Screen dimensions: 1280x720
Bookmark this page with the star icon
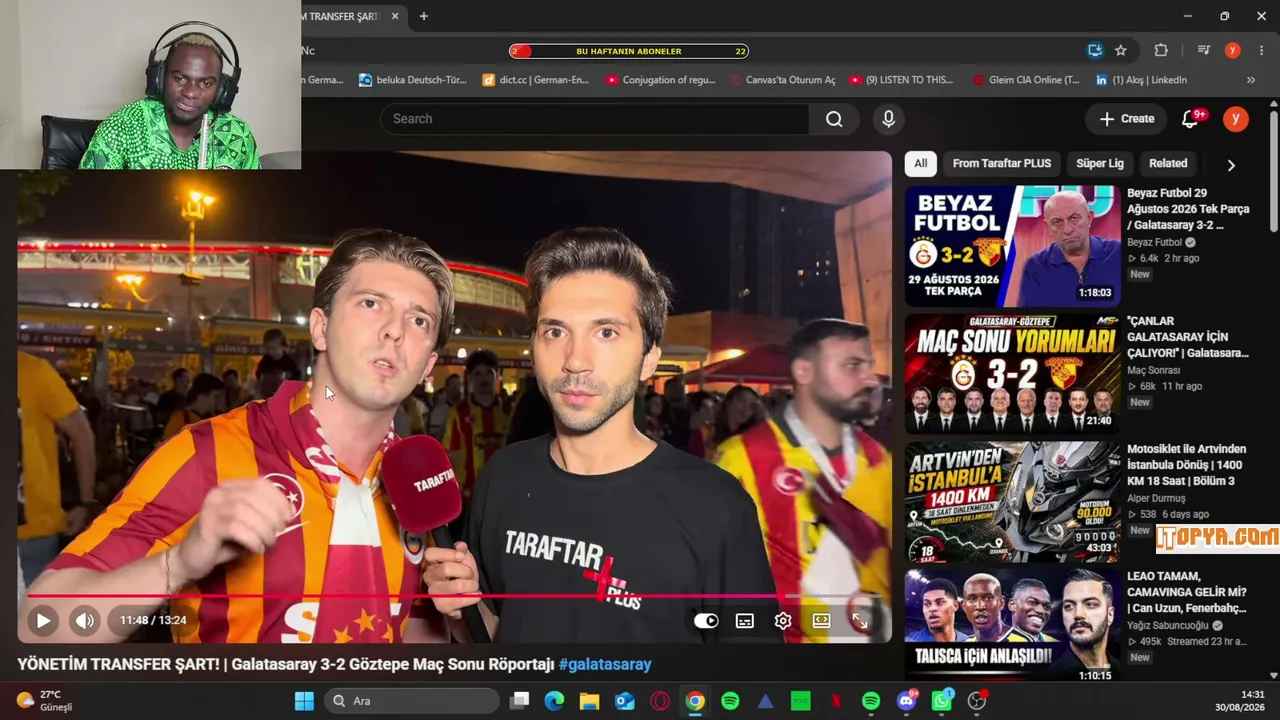(1121, 51)
